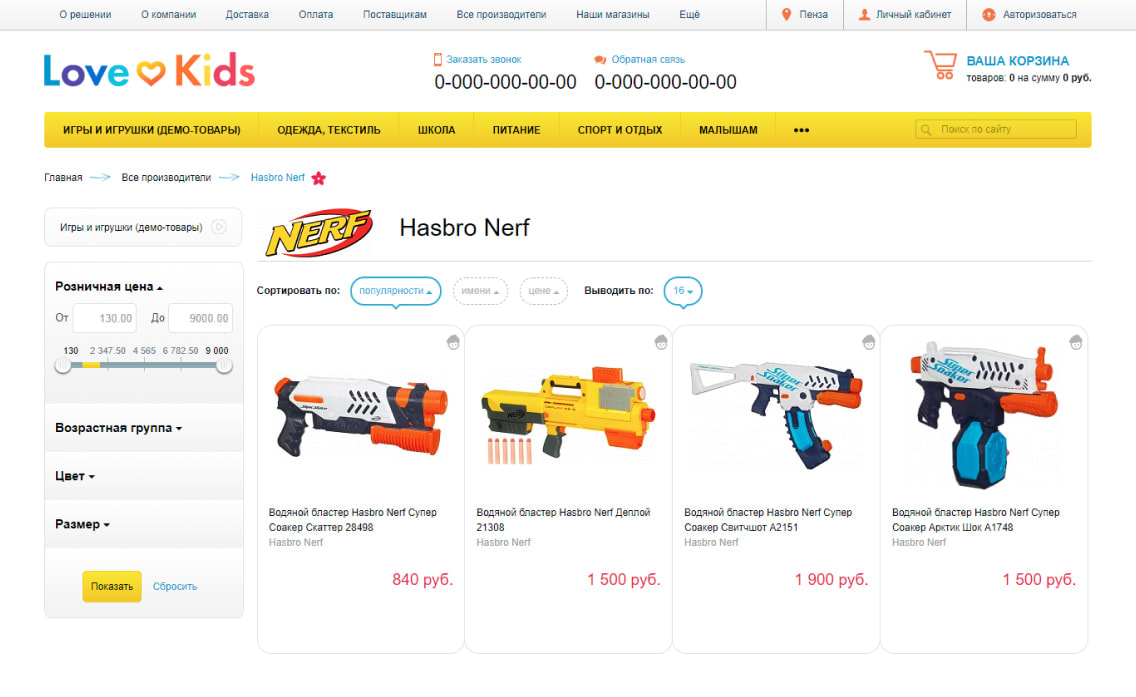The height and width of the screenshot is (697, 1136).
Task: Click the face icon on the Скаттер 28498 card
Action: click(x=453, y=342)
